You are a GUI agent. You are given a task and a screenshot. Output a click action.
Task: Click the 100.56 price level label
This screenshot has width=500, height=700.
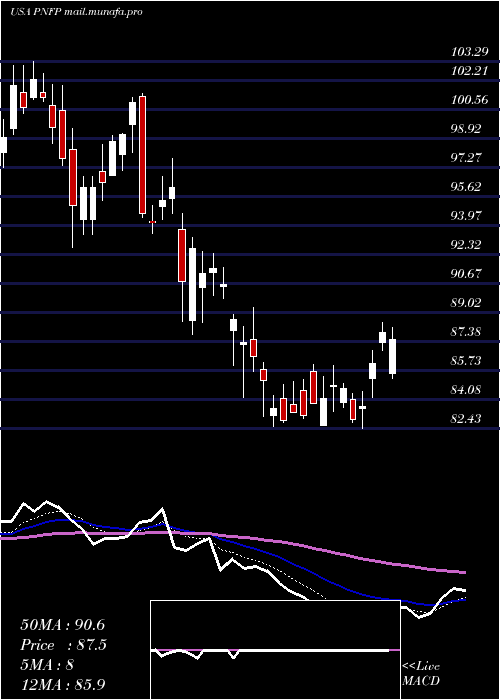tap(470, 100)
